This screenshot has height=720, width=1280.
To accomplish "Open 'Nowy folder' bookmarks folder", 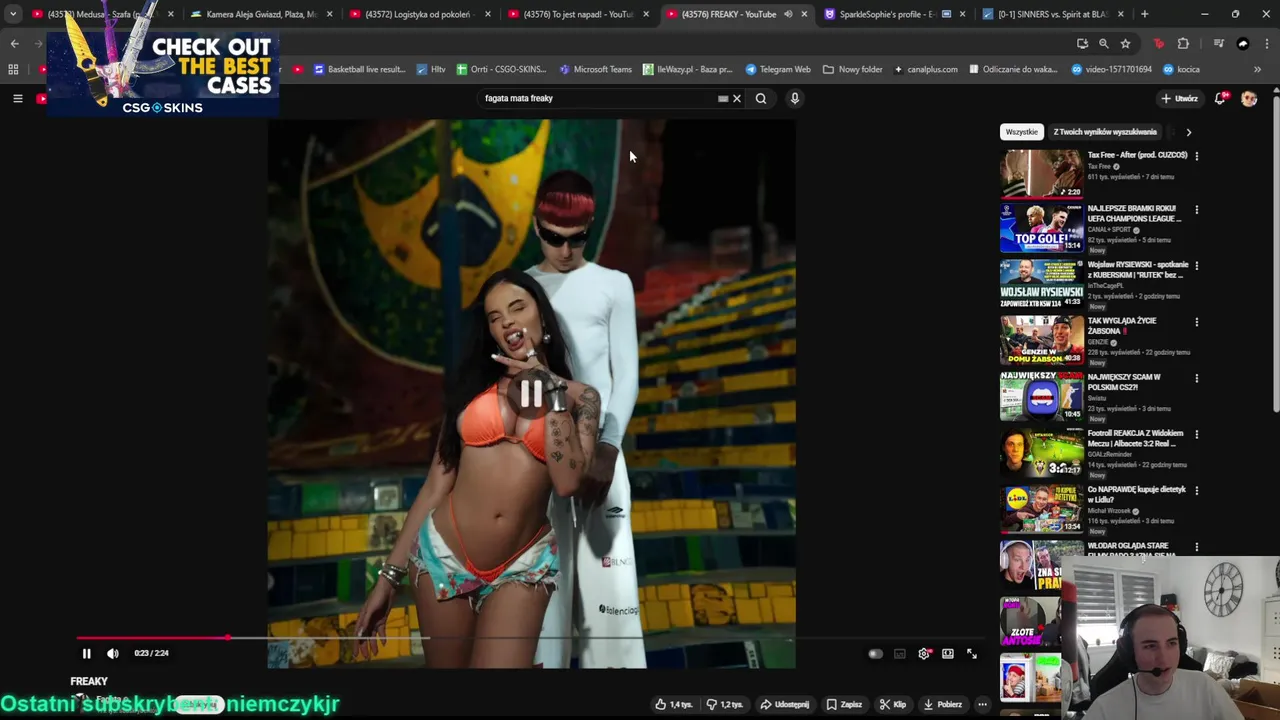I will click(853, 69).
